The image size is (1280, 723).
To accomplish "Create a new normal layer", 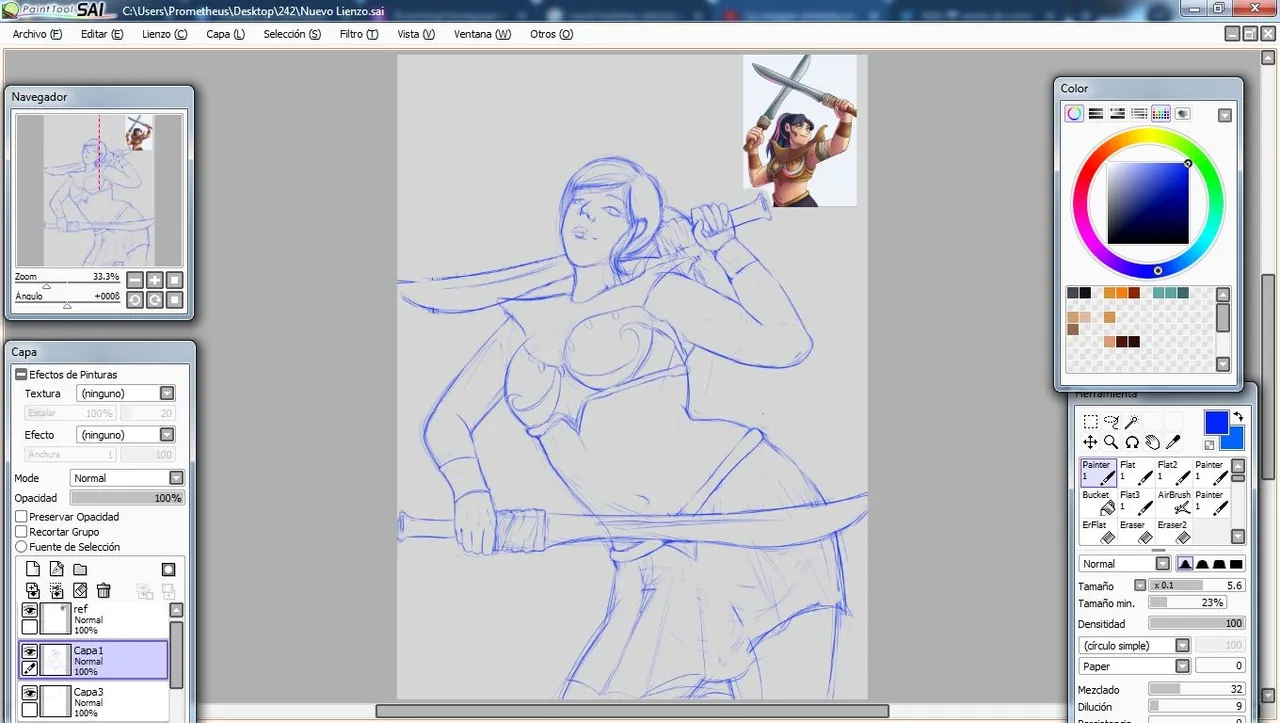I will (x=33, y=570).
